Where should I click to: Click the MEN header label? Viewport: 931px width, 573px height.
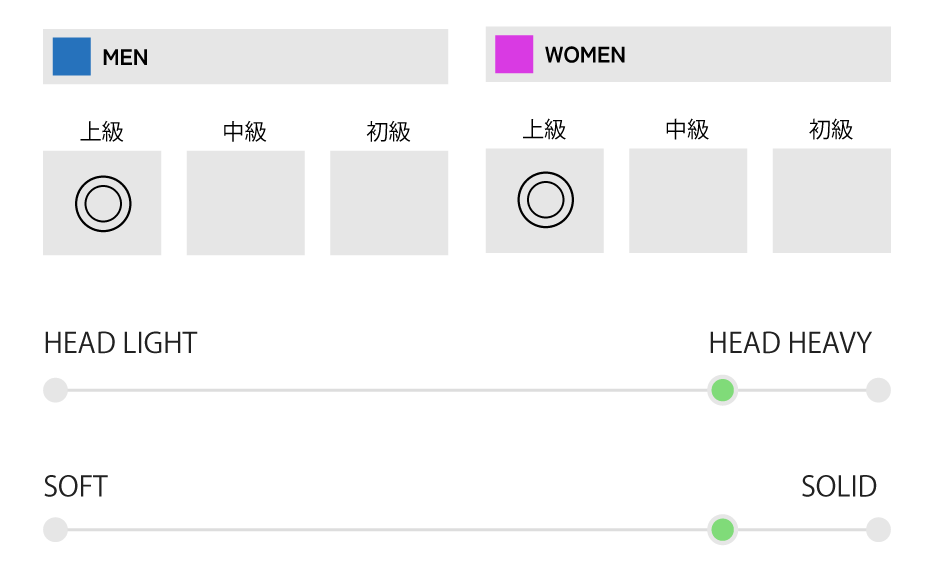(x=125, y=58)
